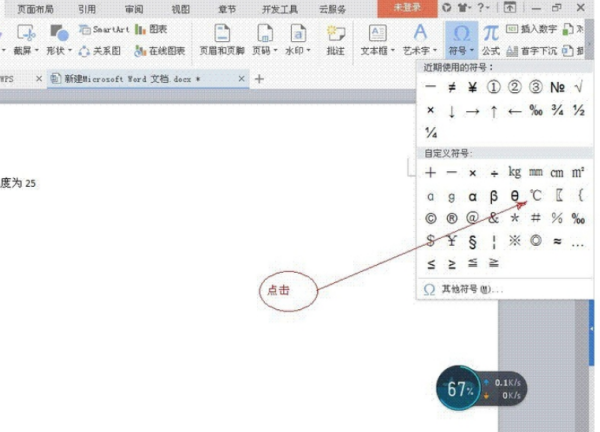Click the Header and Footer (页眉和页脚) icon
This screenshot has height=432, width=600.
click(222, 40)
